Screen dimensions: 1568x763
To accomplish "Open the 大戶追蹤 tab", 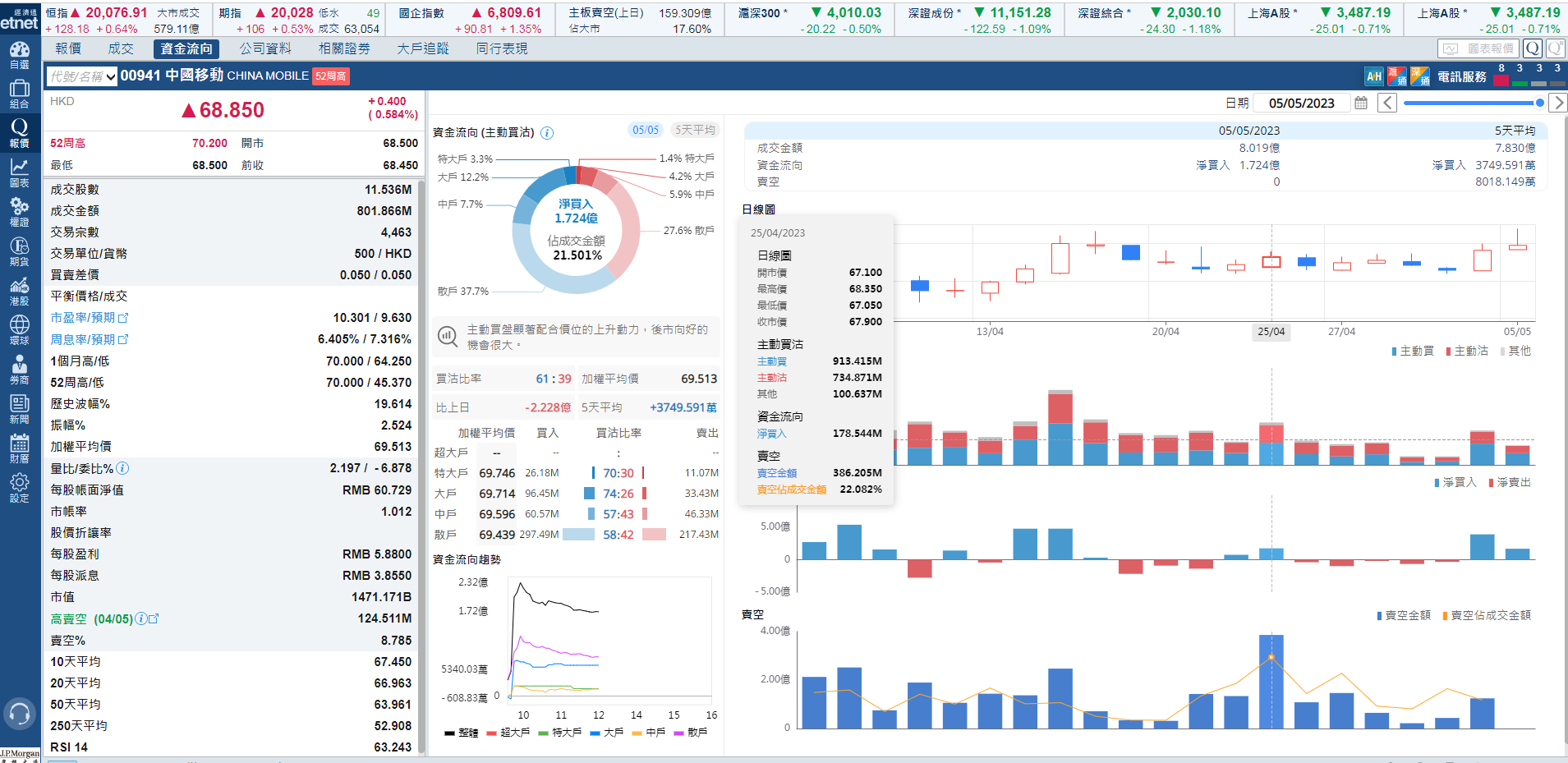I will [423, 48].
